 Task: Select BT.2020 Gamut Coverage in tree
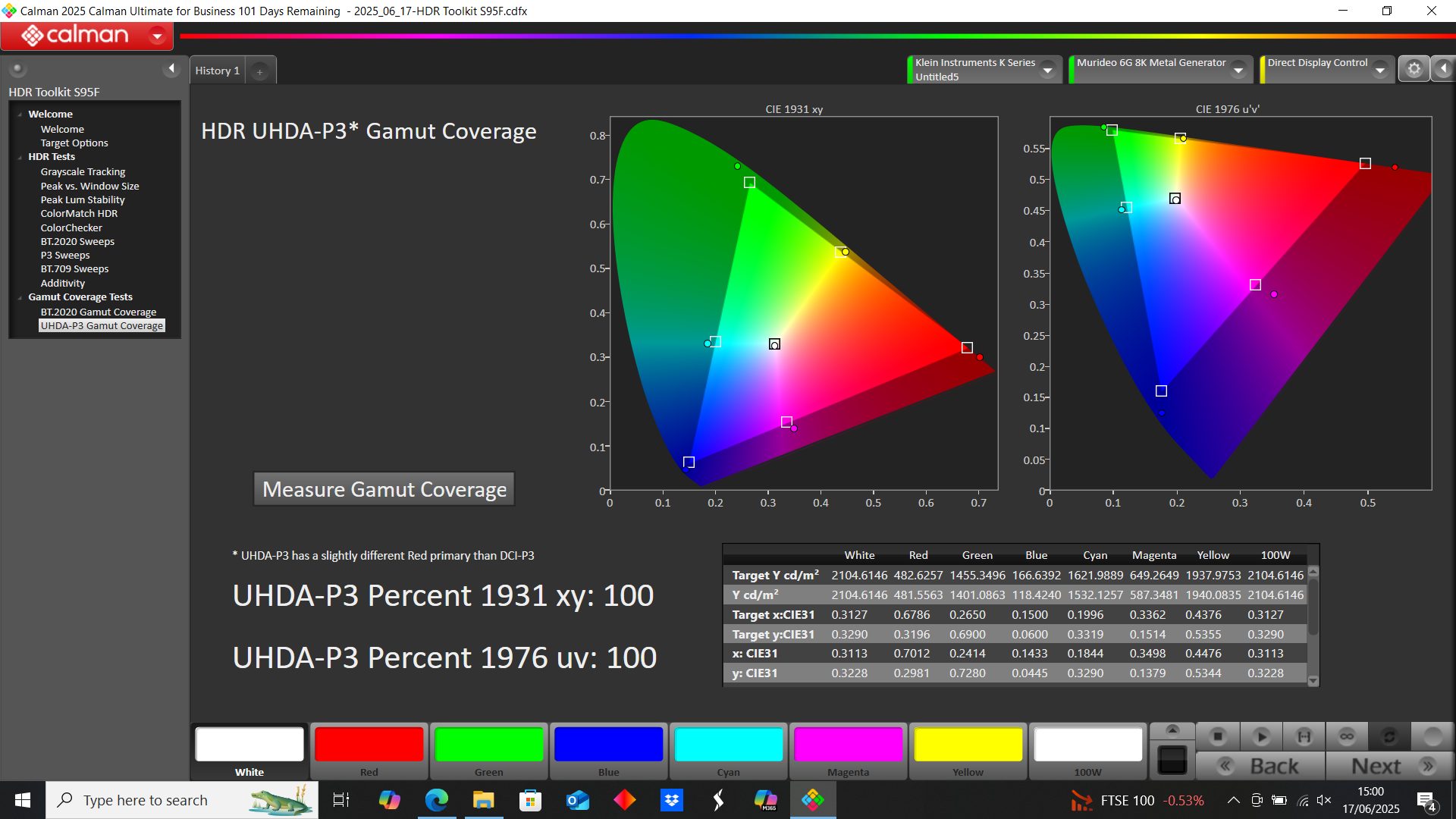(98, 312)
